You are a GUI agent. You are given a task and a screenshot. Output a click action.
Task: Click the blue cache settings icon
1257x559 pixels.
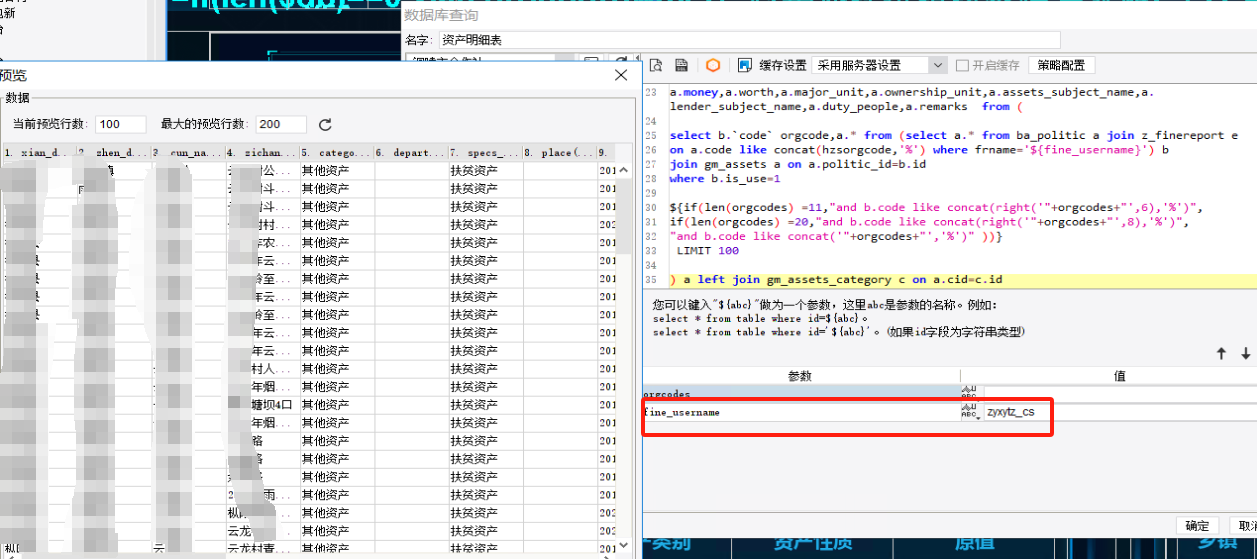click(744, 65)
